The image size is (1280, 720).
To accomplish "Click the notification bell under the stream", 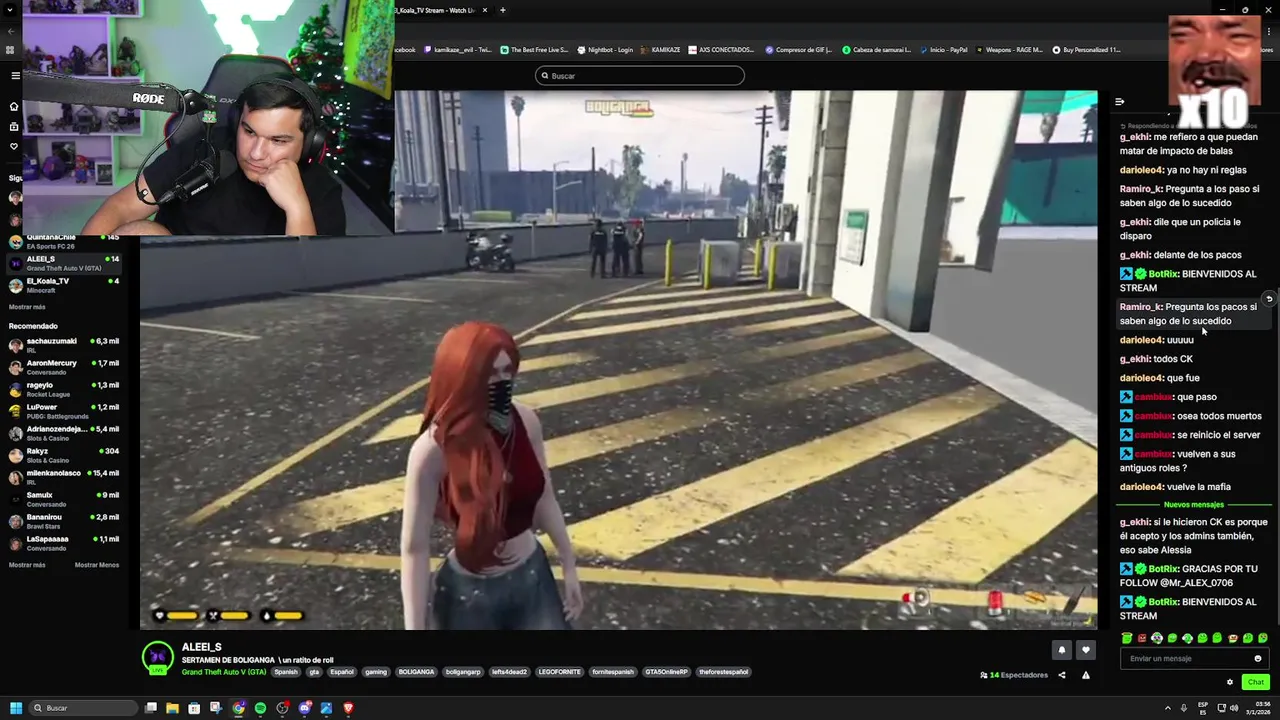I will pyautogui.click(x=1062, y=650).
